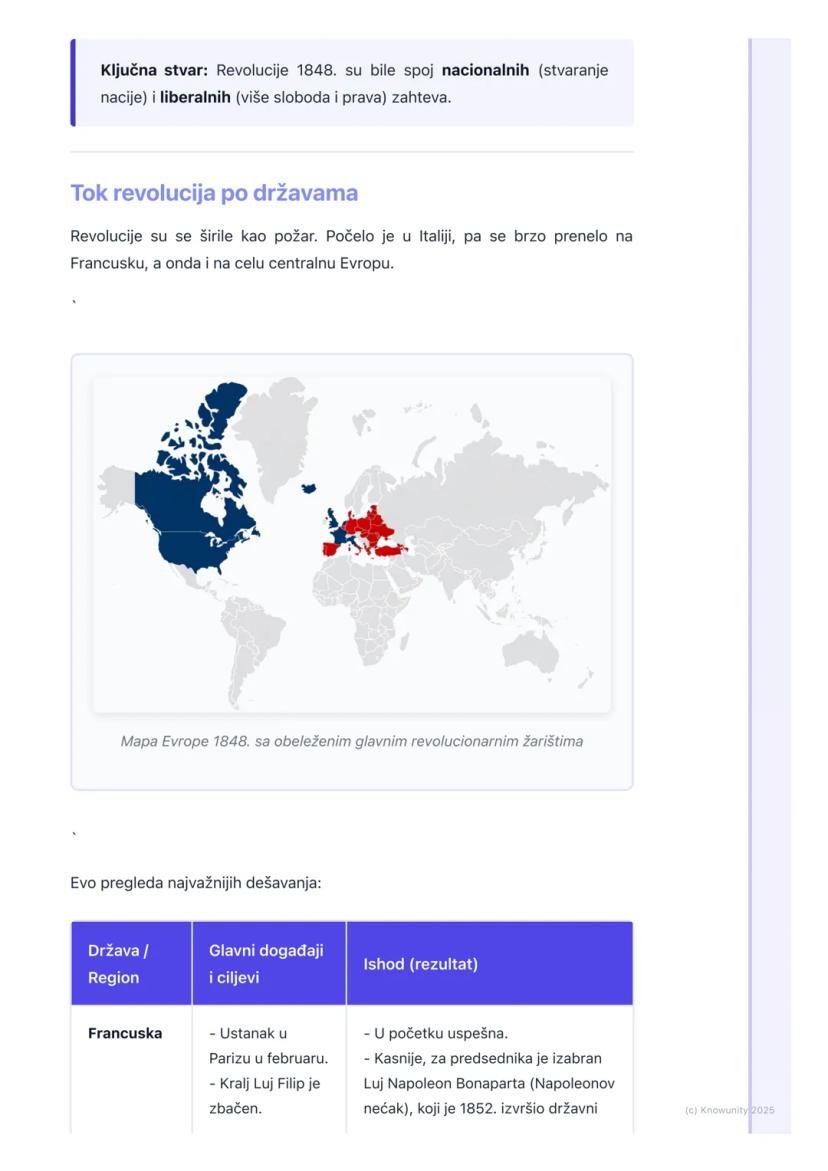Click the blue North America region on map
This screenshot has width=828, height=1171.
tap(190, 510)
